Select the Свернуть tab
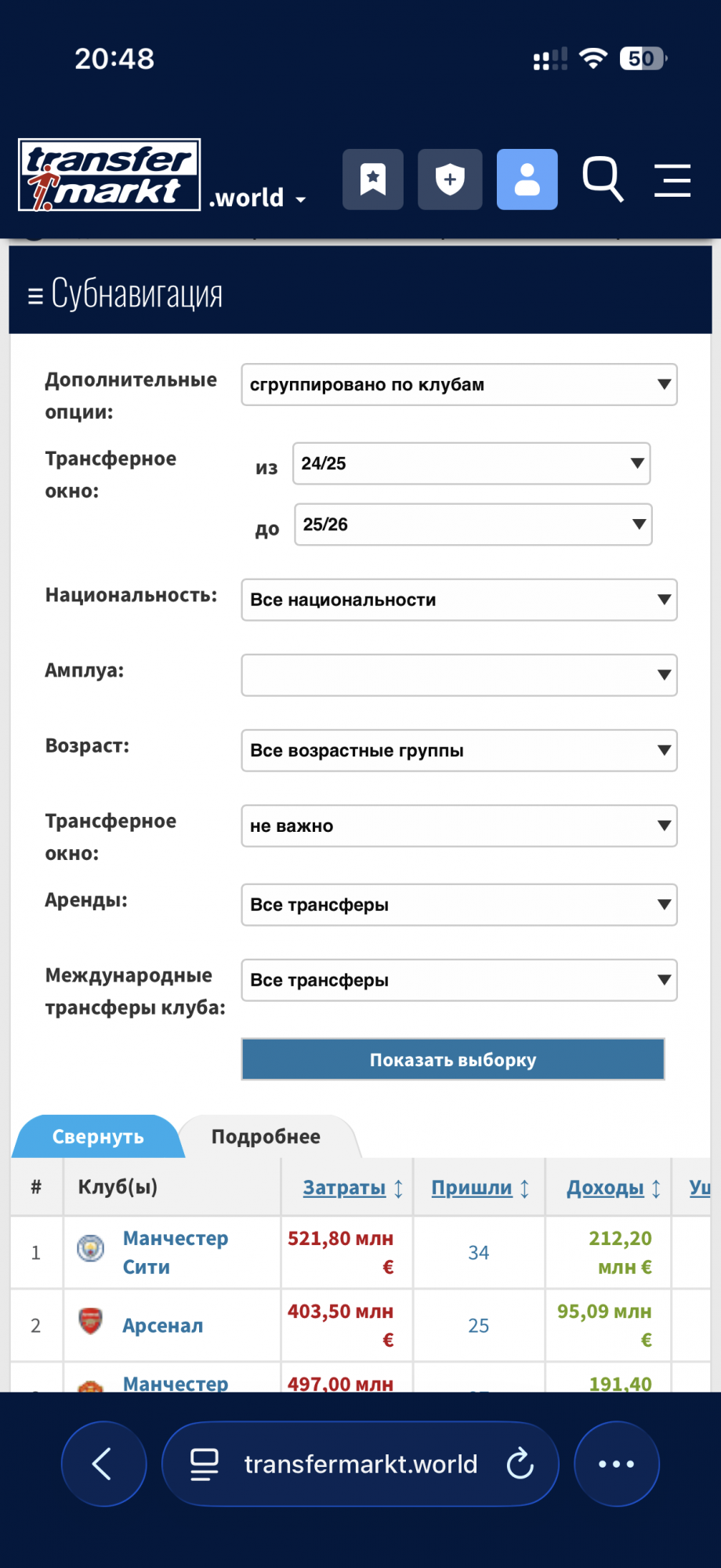This screenshot has width=721, height=1568. point(98,1137)
